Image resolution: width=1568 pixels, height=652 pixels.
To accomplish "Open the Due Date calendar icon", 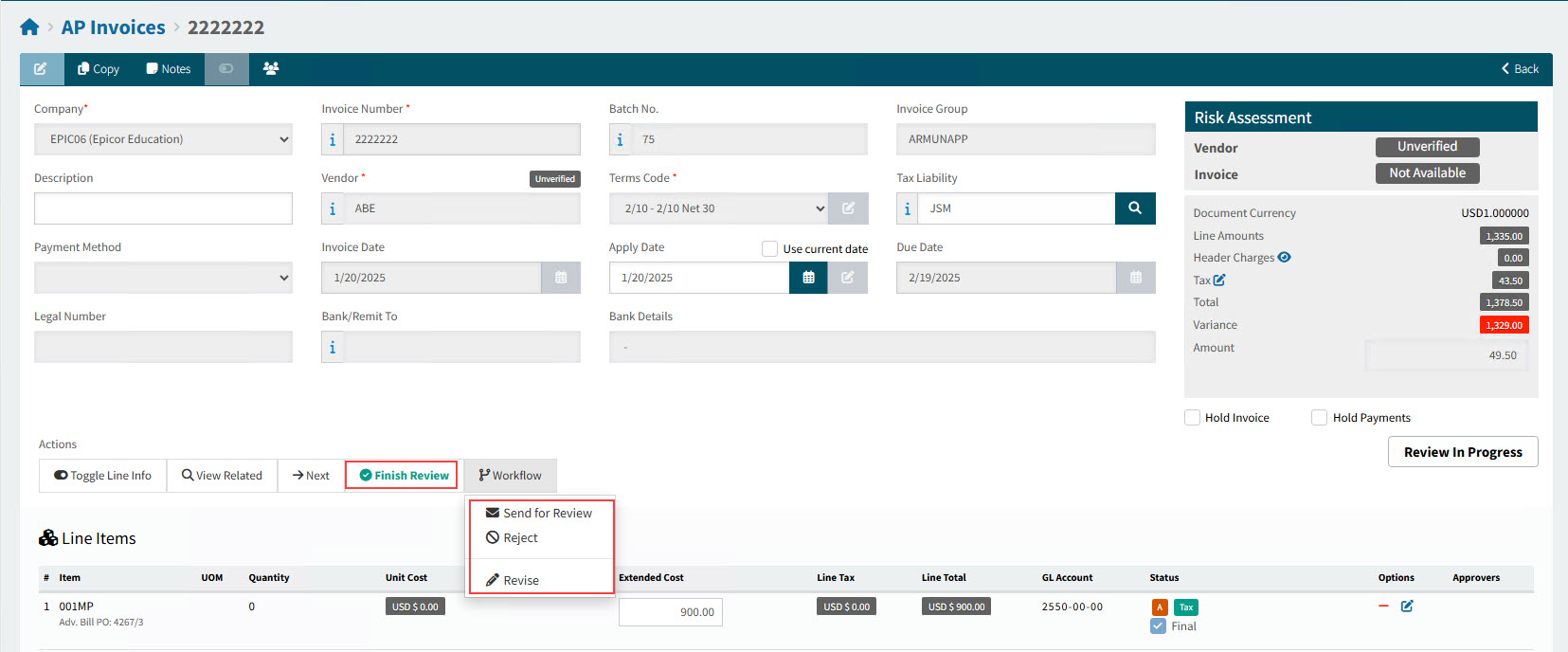I will (1136, 278).
